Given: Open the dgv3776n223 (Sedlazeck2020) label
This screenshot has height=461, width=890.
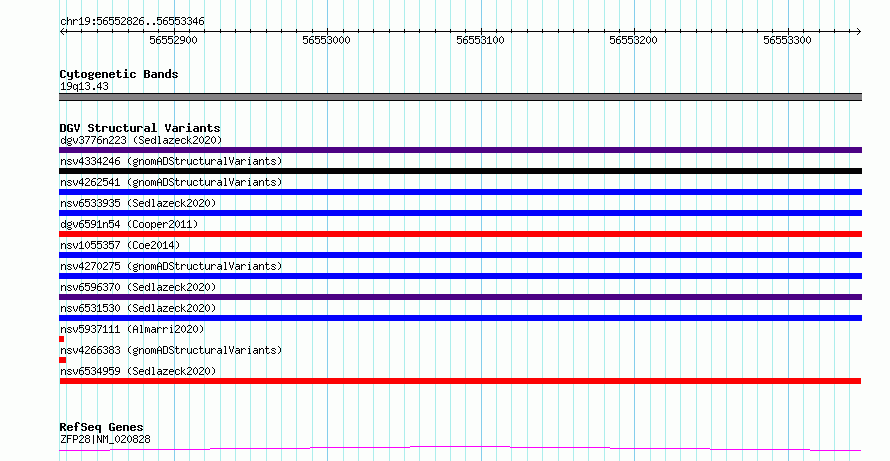Looking at the screenshot, I should pyautogui.click(x=141, y=140).
